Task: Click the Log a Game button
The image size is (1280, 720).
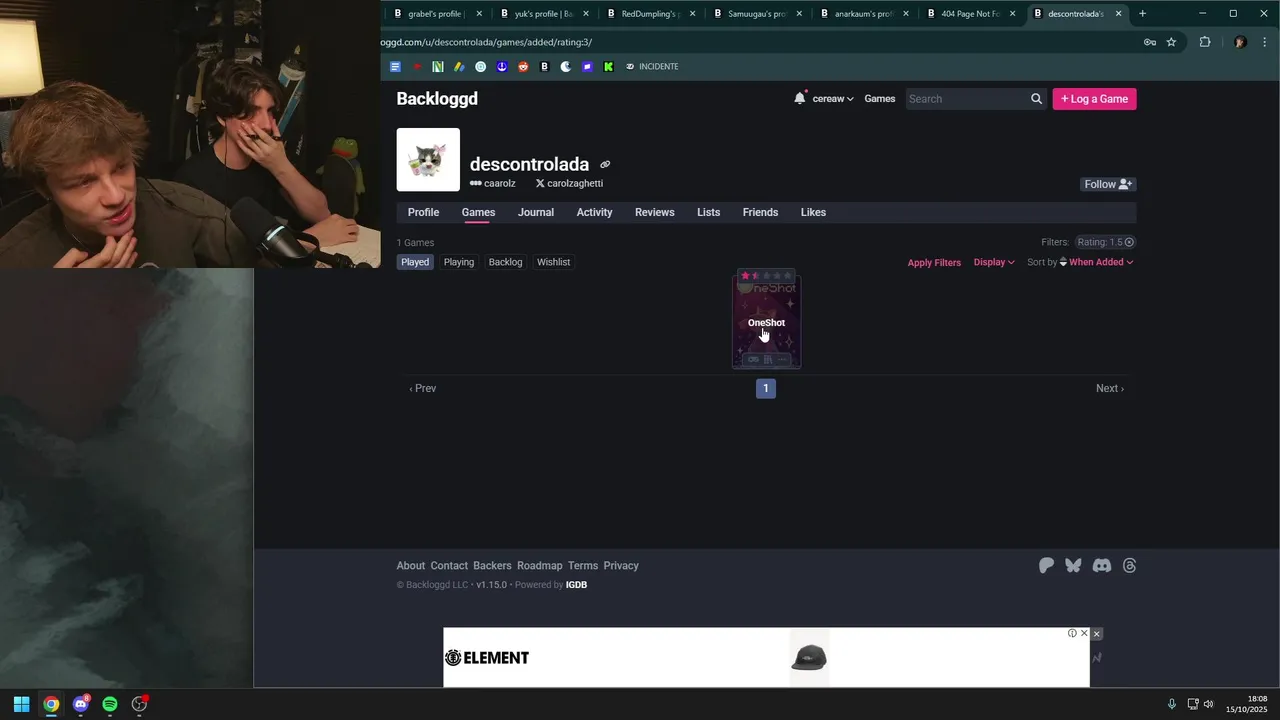Action: (1094, 99)
